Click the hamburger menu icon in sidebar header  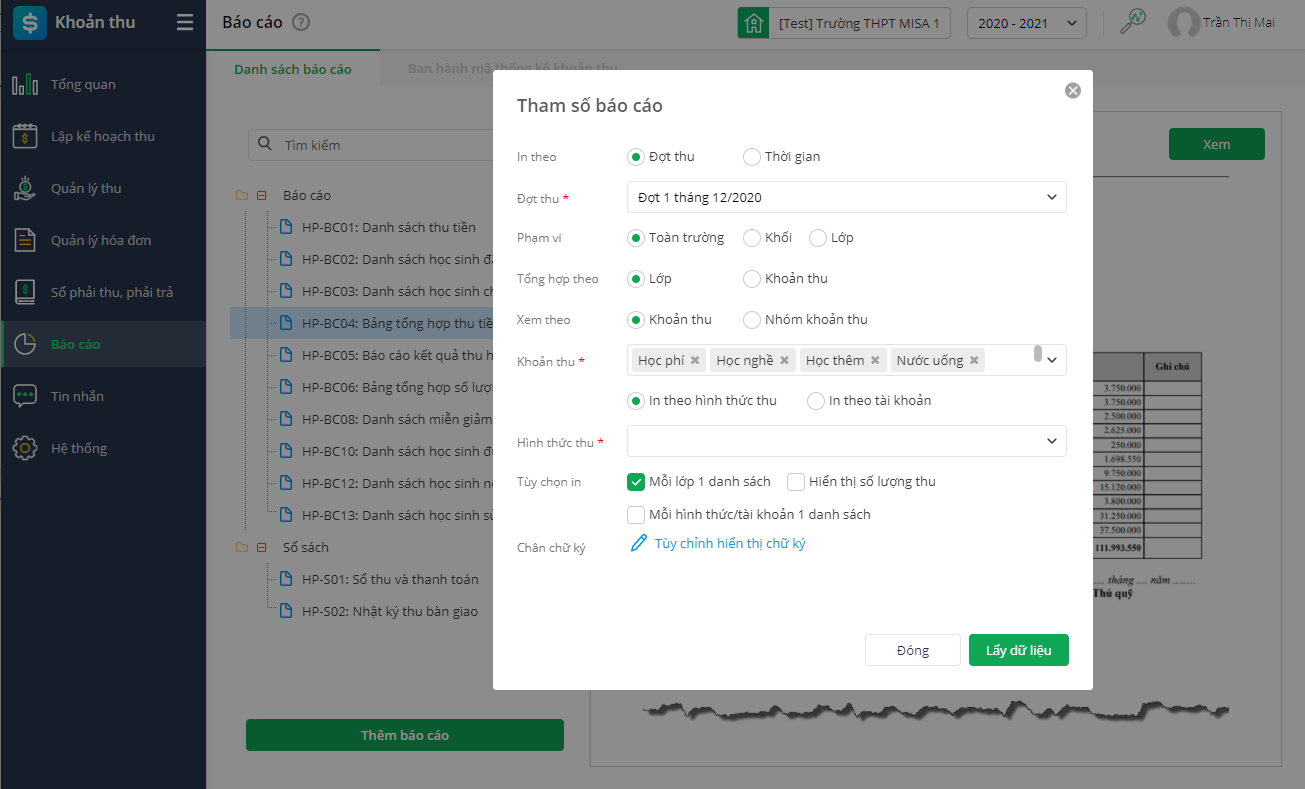(x=185, y=22)
